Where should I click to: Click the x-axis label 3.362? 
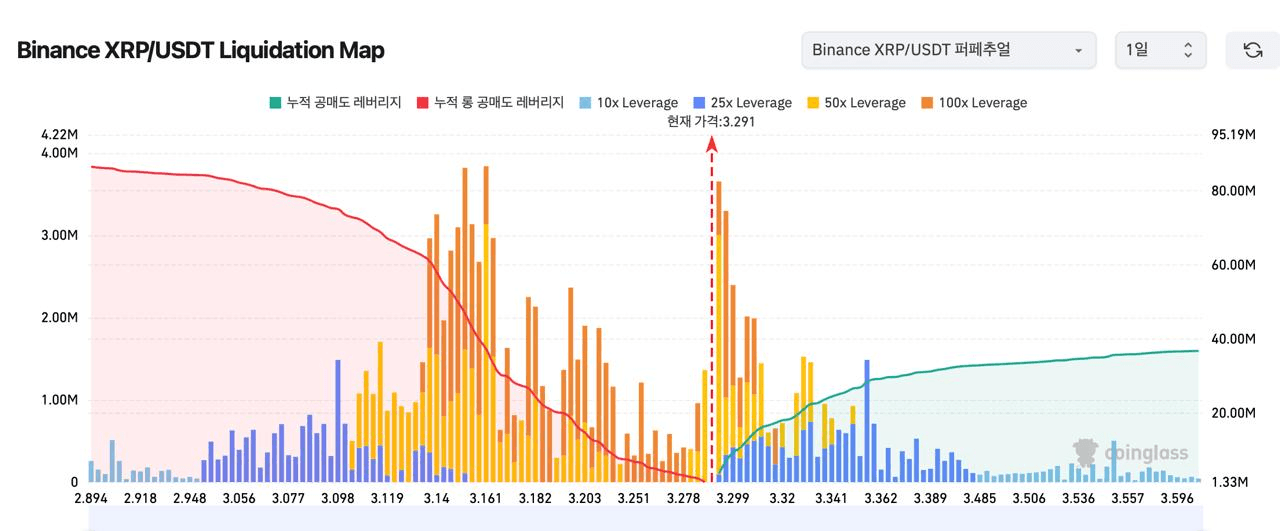click(x=881, y=498)
